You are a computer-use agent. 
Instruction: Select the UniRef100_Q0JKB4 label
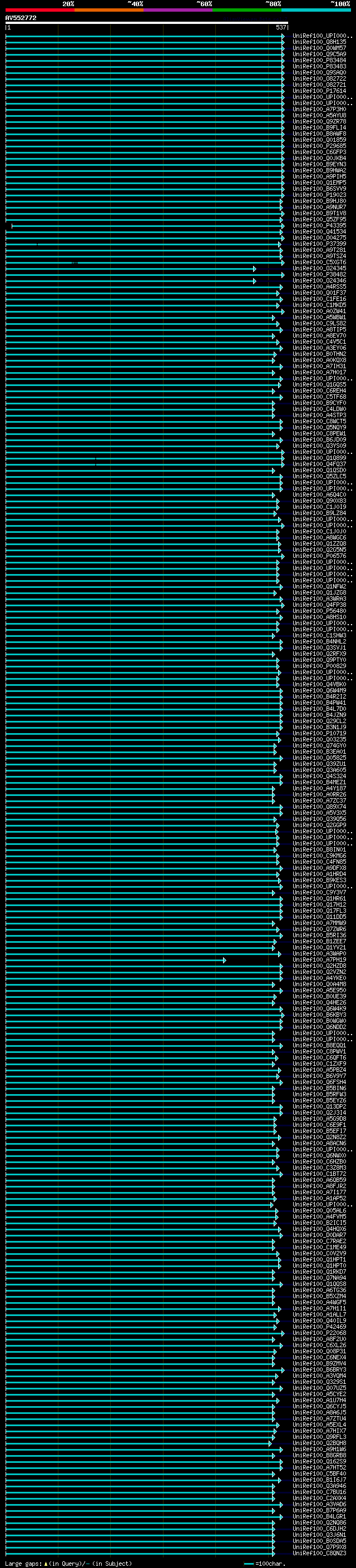click(x=319, y=159)
